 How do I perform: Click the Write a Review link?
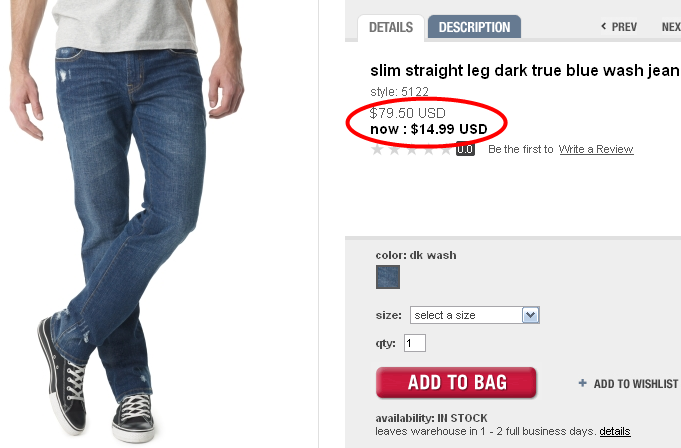coord(596,149)
